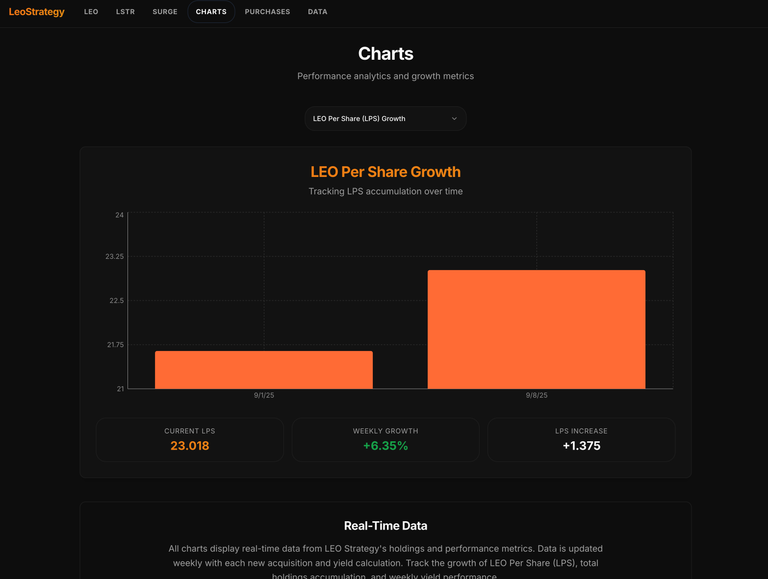Switch to the DATA tab

[x=317, y=12]
